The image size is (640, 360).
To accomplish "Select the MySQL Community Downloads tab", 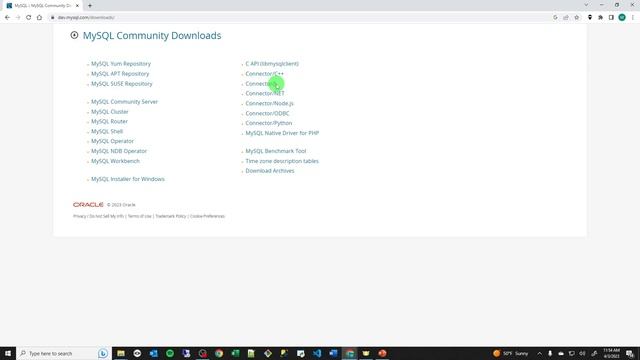I will (42, 6).
